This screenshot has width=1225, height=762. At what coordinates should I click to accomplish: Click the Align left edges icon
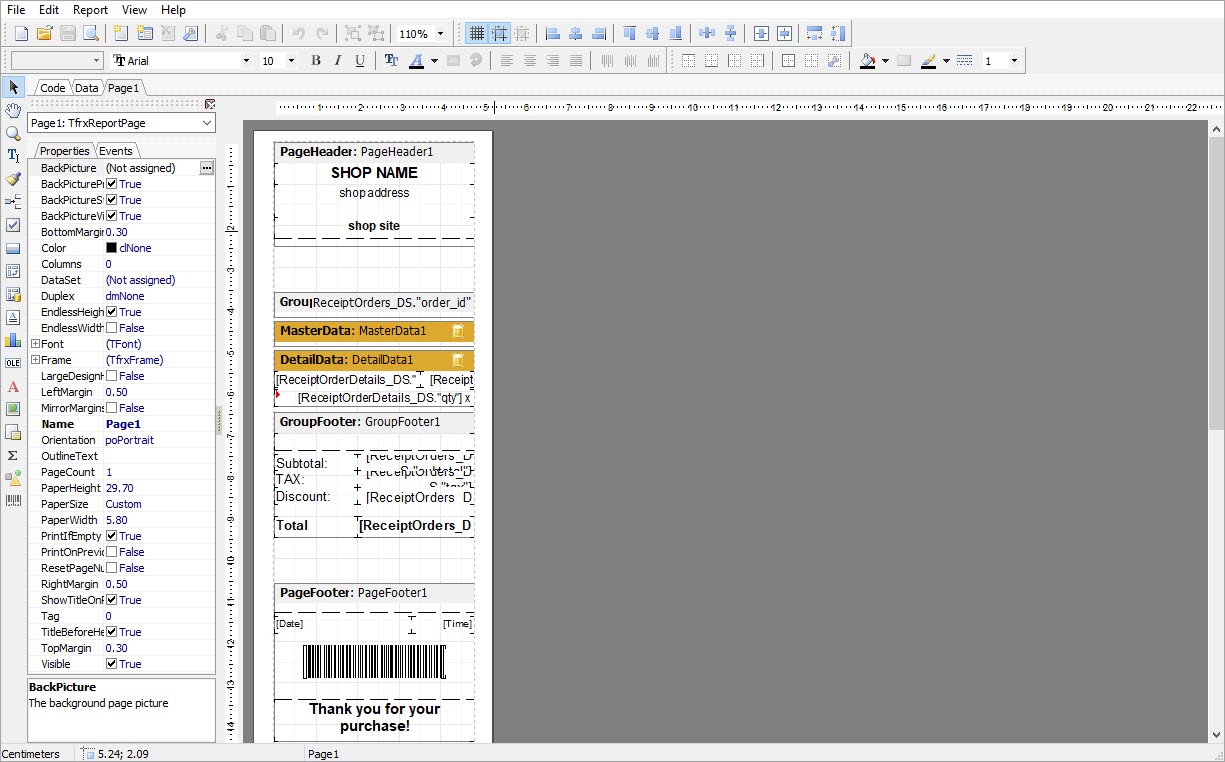click(x=554, y=33)
